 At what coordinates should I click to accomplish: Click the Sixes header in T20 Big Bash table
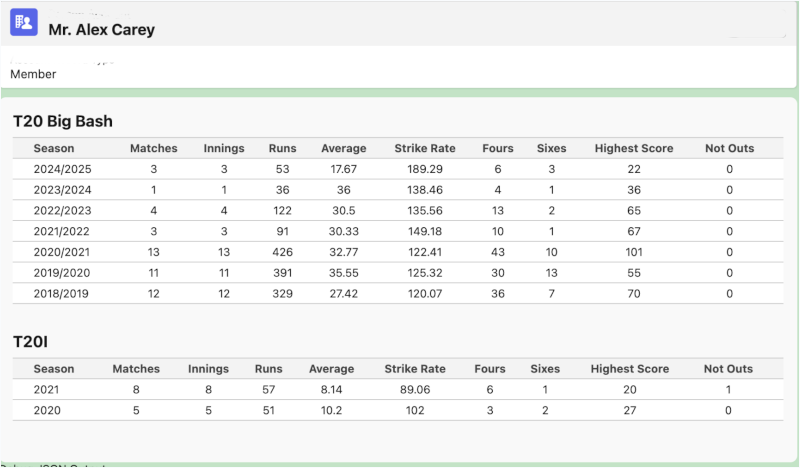coord(551,148)
